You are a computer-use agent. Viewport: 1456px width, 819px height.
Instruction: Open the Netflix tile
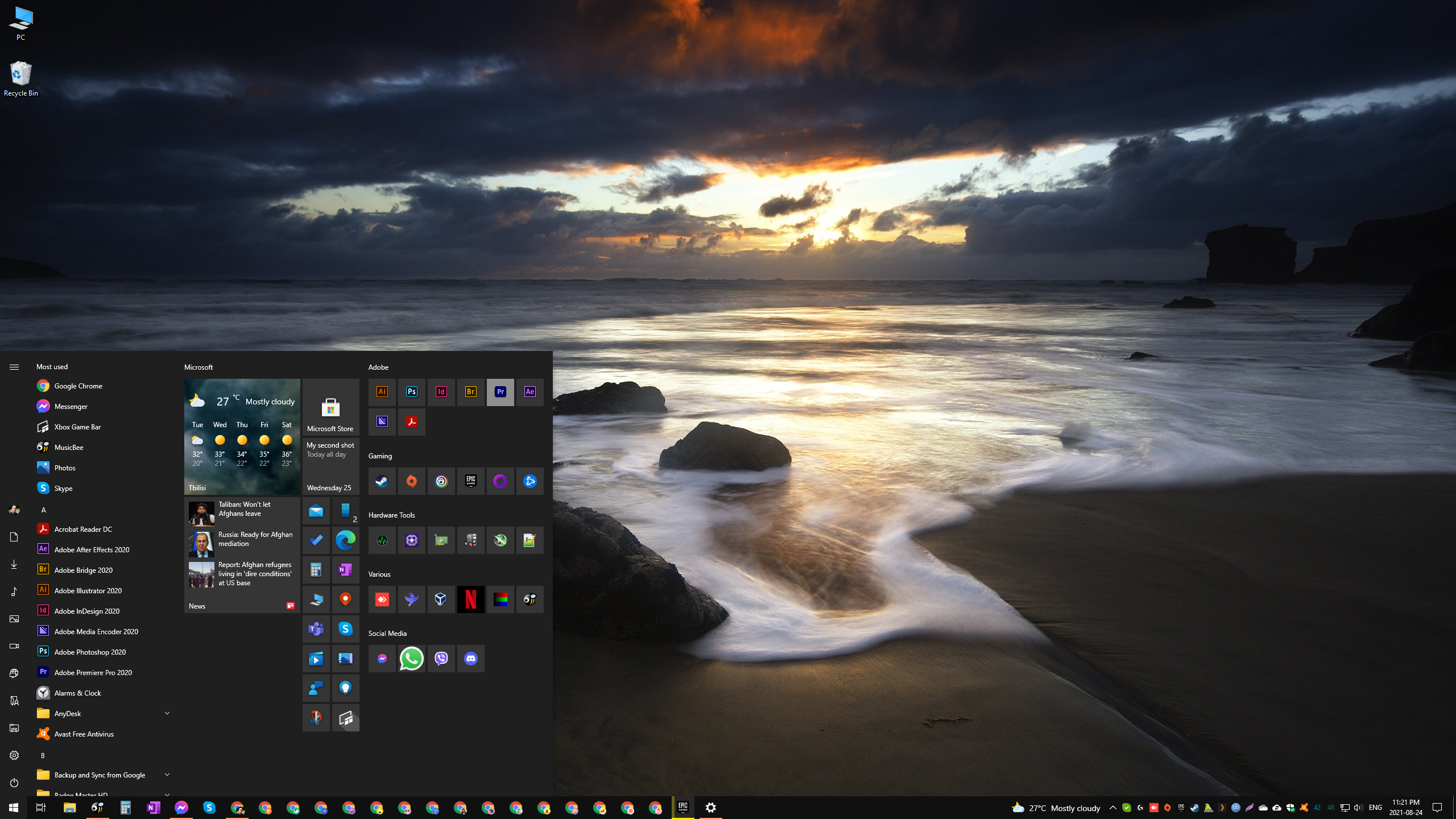pyautogui.click(x=470, y=599)
